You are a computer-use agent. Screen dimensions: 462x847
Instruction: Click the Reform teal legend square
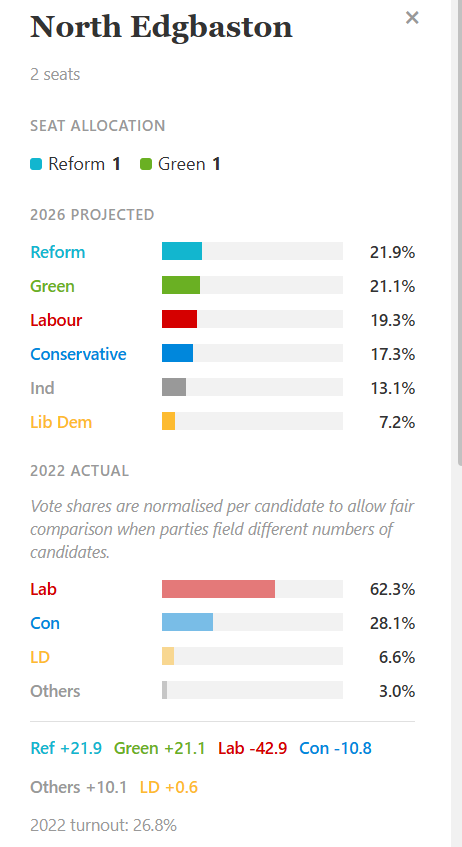pyautogui.click(x=36, y=164)
